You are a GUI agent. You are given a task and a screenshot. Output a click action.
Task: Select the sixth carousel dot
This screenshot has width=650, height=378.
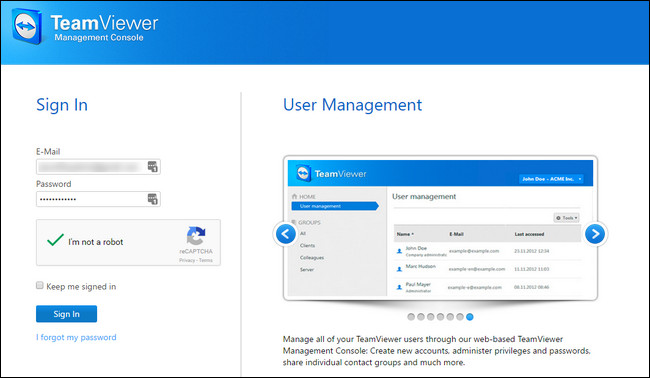460,317
